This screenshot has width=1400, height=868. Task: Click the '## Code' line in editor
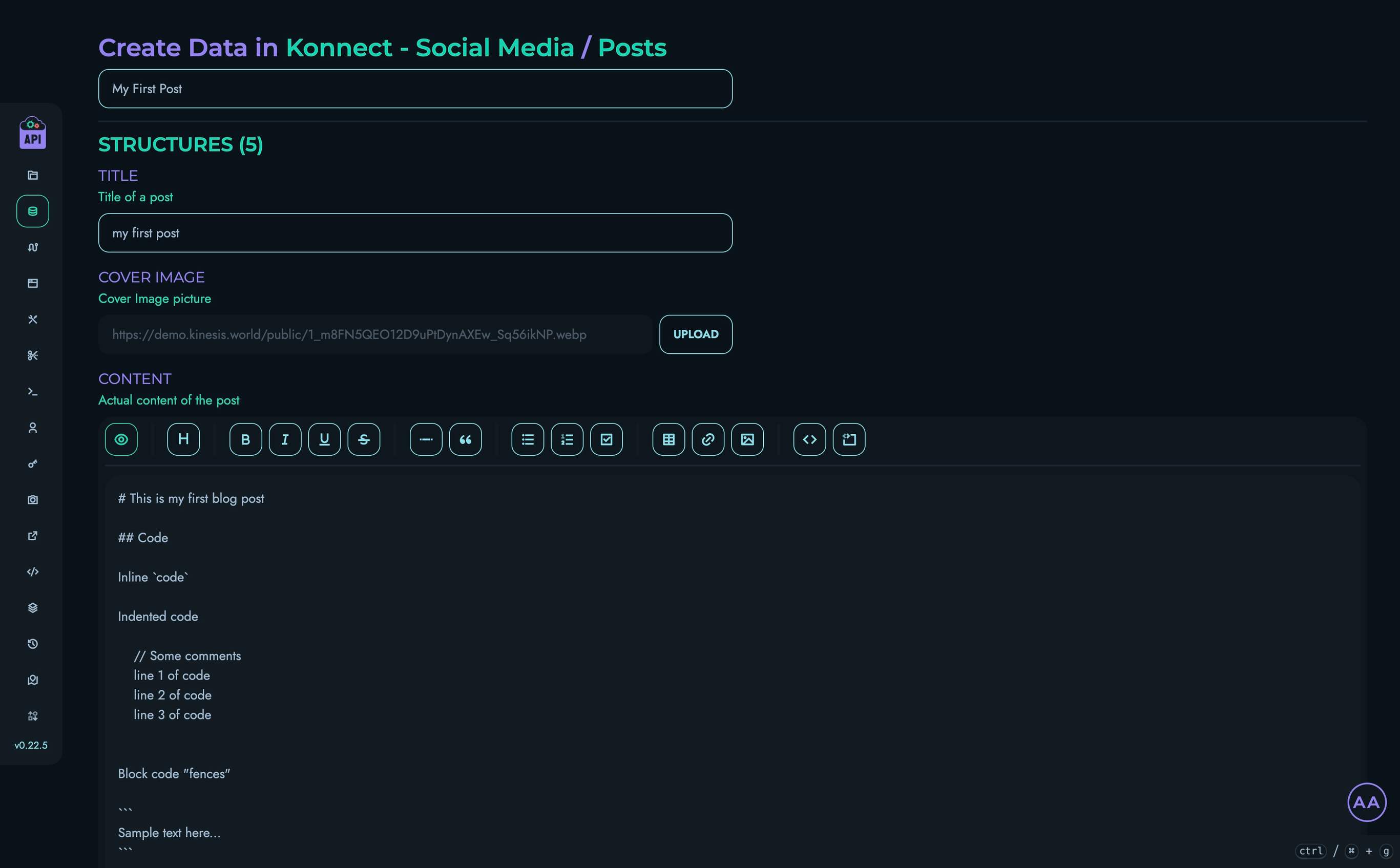(143, 537)
